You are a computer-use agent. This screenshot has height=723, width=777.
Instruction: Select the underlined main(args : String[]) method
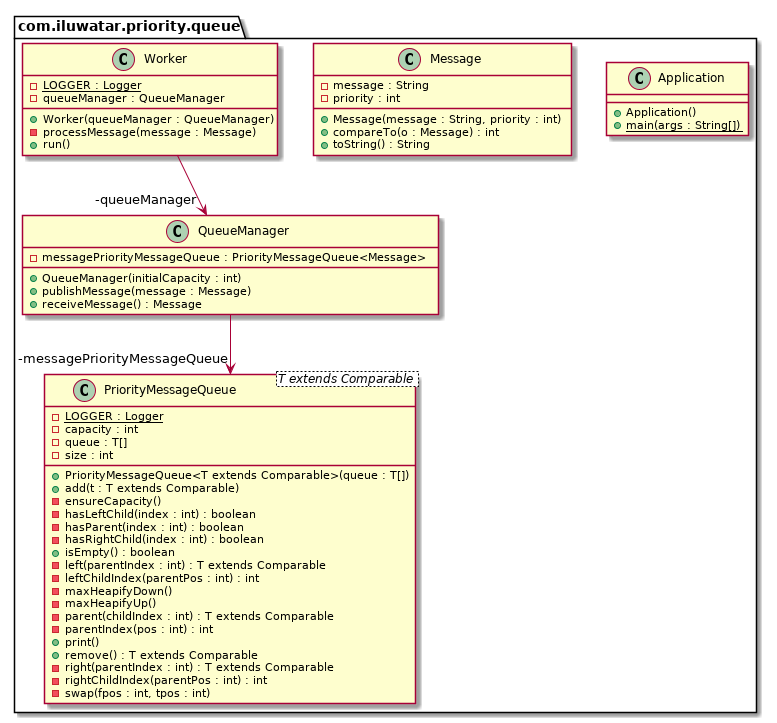click(x=683, y=124)
